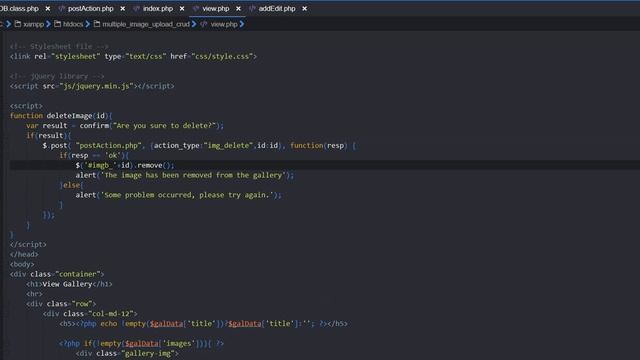Click the "postAction.php" string in $.post
The height and width of the screenshot is (360, 640).
tap(109, 145)
